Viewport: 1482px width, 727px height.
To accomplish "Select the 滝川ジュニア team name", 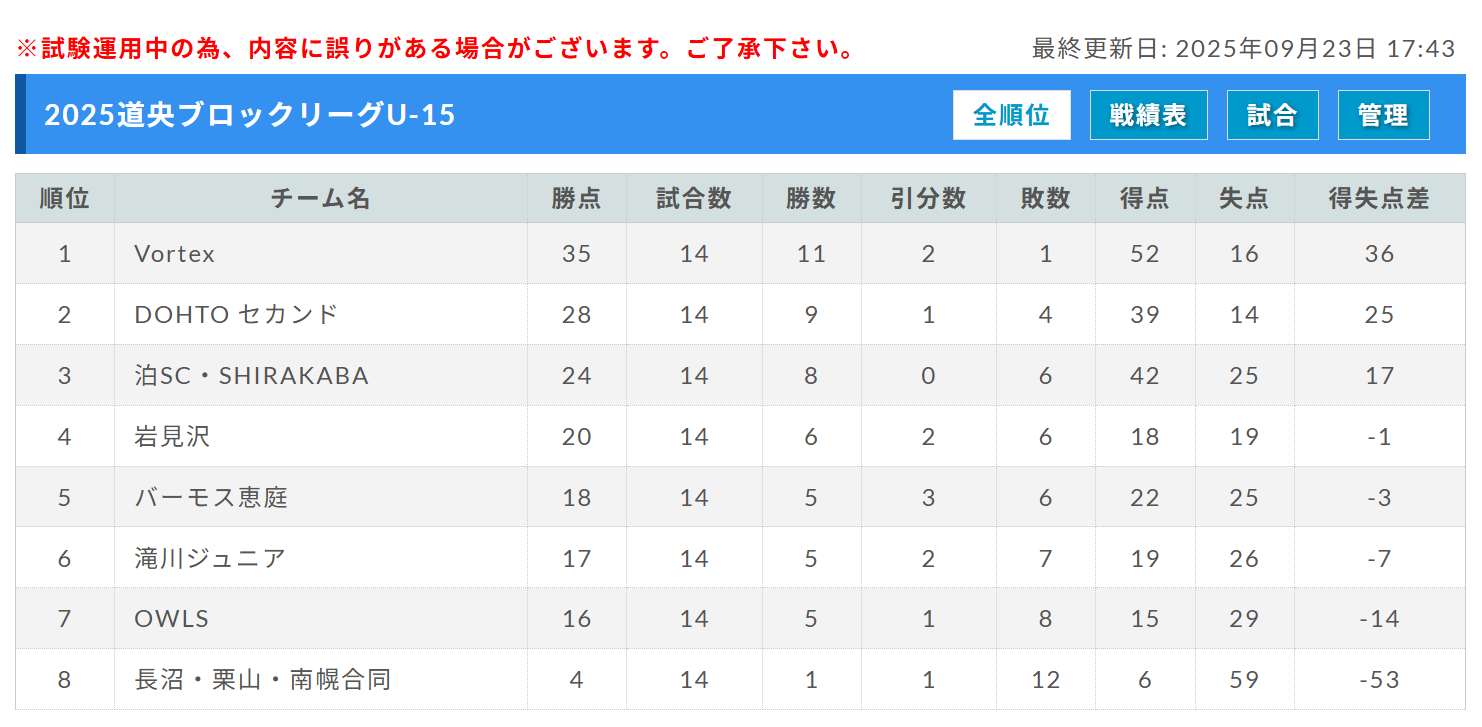I will pos(210,558).
